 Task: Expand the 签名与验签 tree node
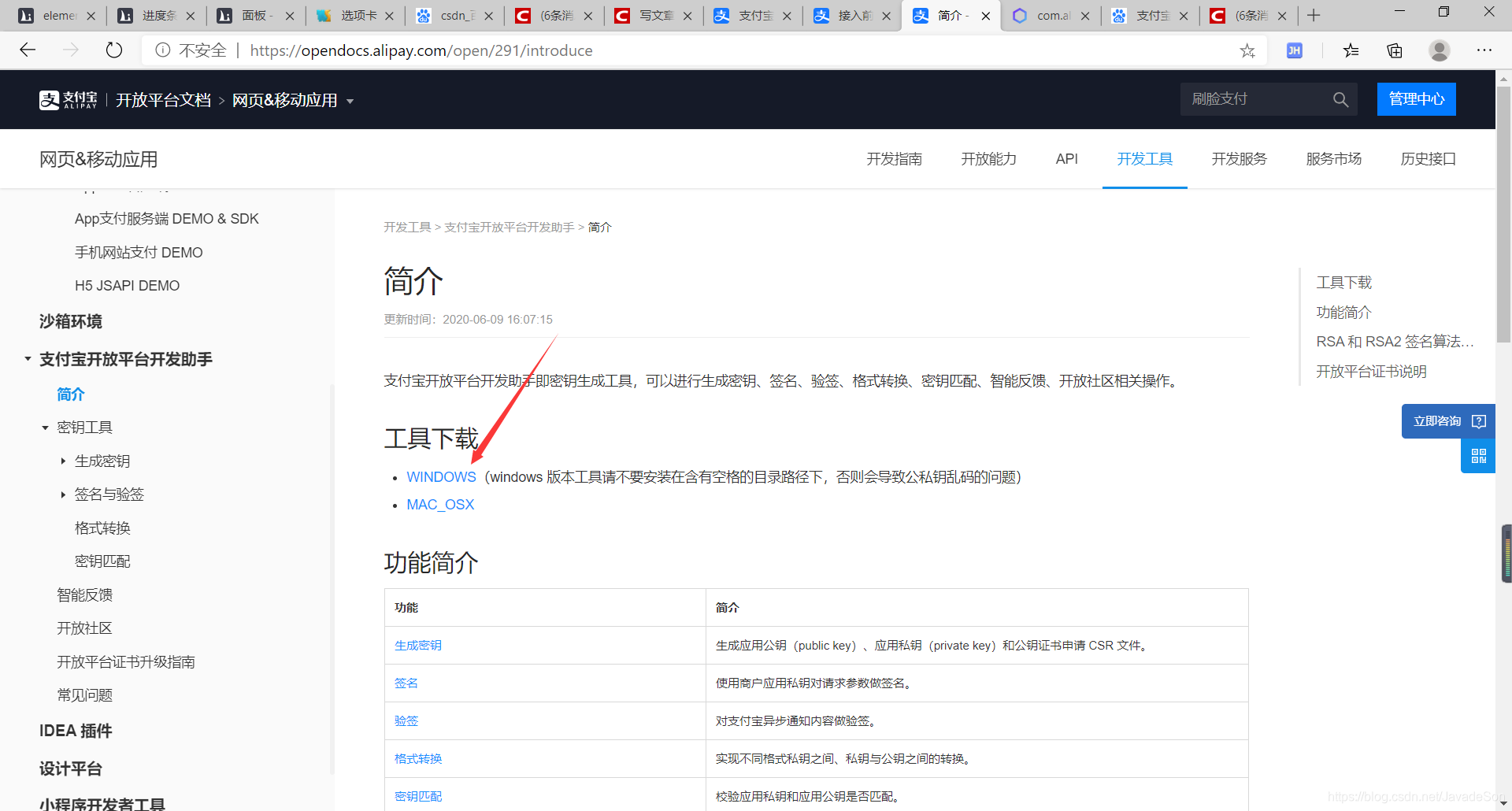pos(63,494)
